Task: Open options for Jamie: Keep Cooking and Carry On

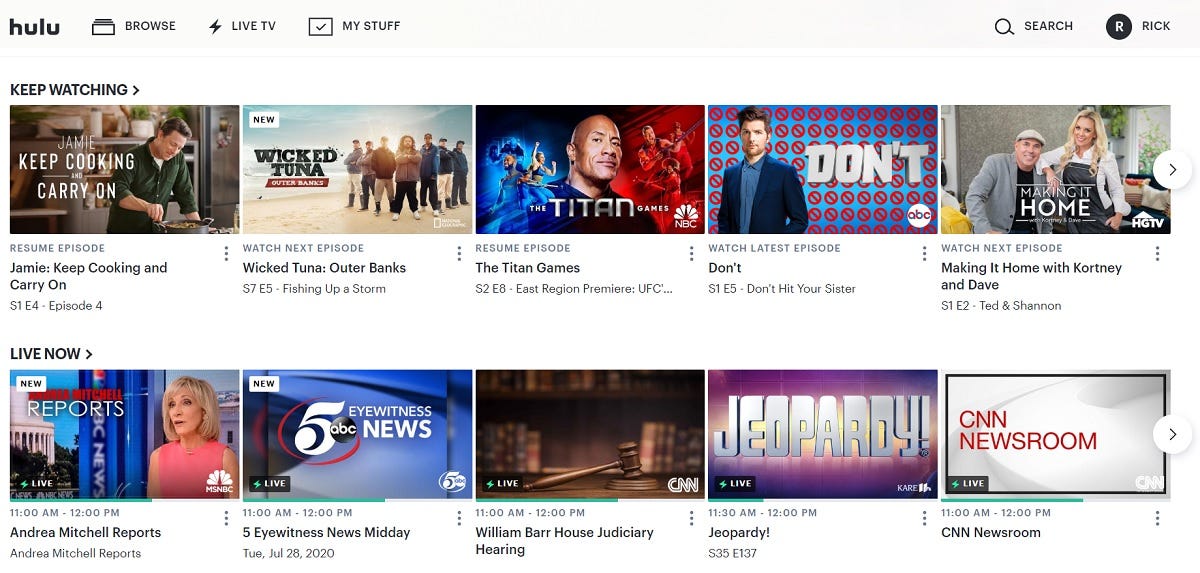Action: point(226,254)
